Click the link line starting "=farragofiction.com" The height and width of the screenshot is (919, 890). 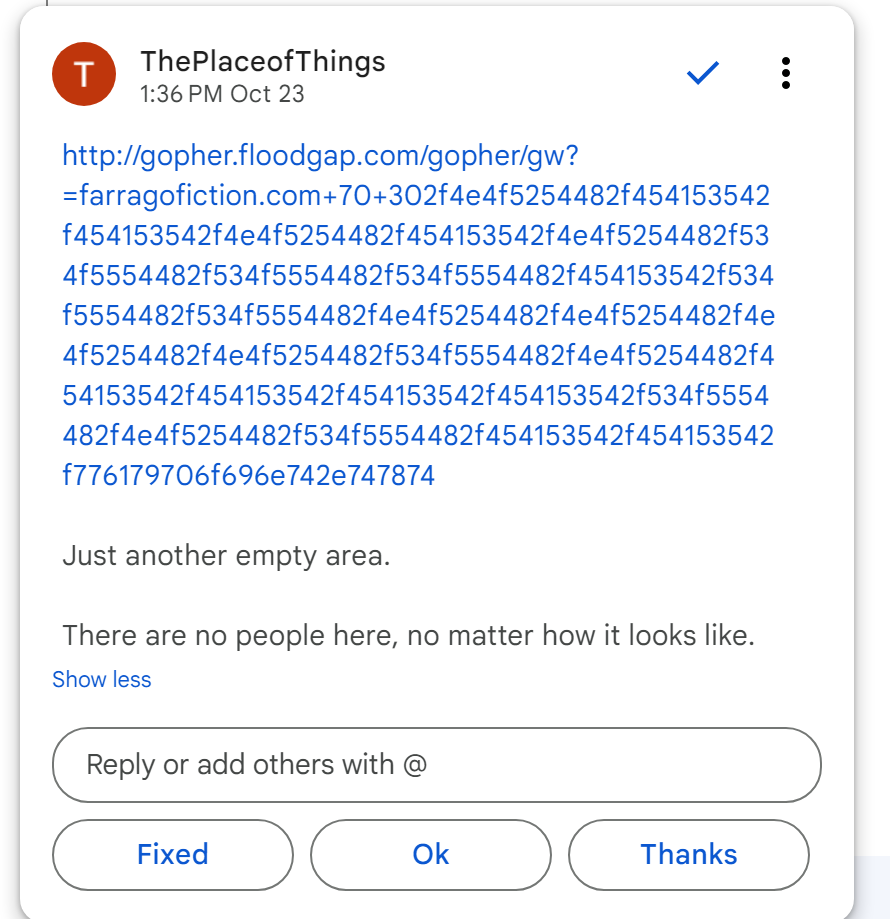416,195
